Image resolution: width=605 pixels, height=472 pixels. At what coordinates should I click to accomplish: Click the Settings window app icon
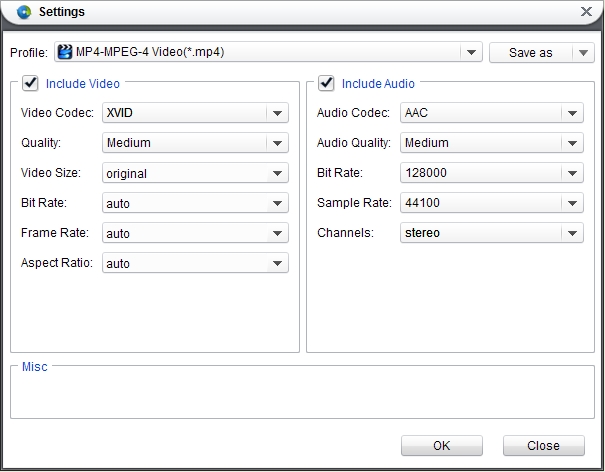24,12
